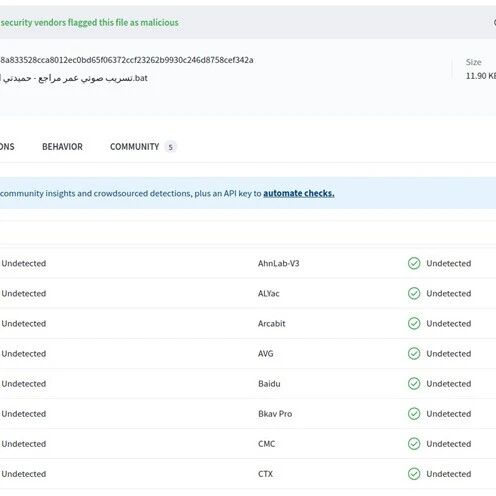This screenshot has width=496, height=496.
Task: Click the flagged as malicious headline
Action: tap(89, 22)
